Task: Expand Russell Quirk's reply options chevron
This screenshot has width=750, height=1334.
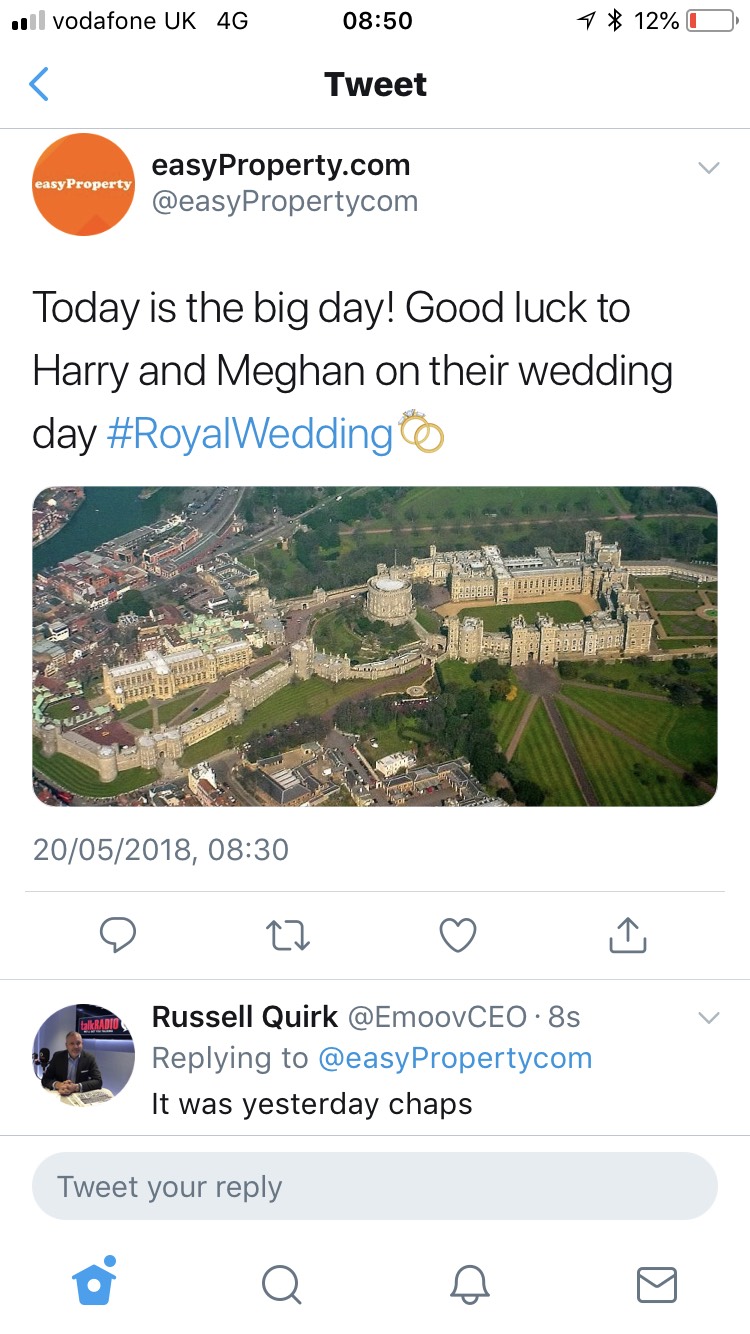Action: click(708, 1018)
